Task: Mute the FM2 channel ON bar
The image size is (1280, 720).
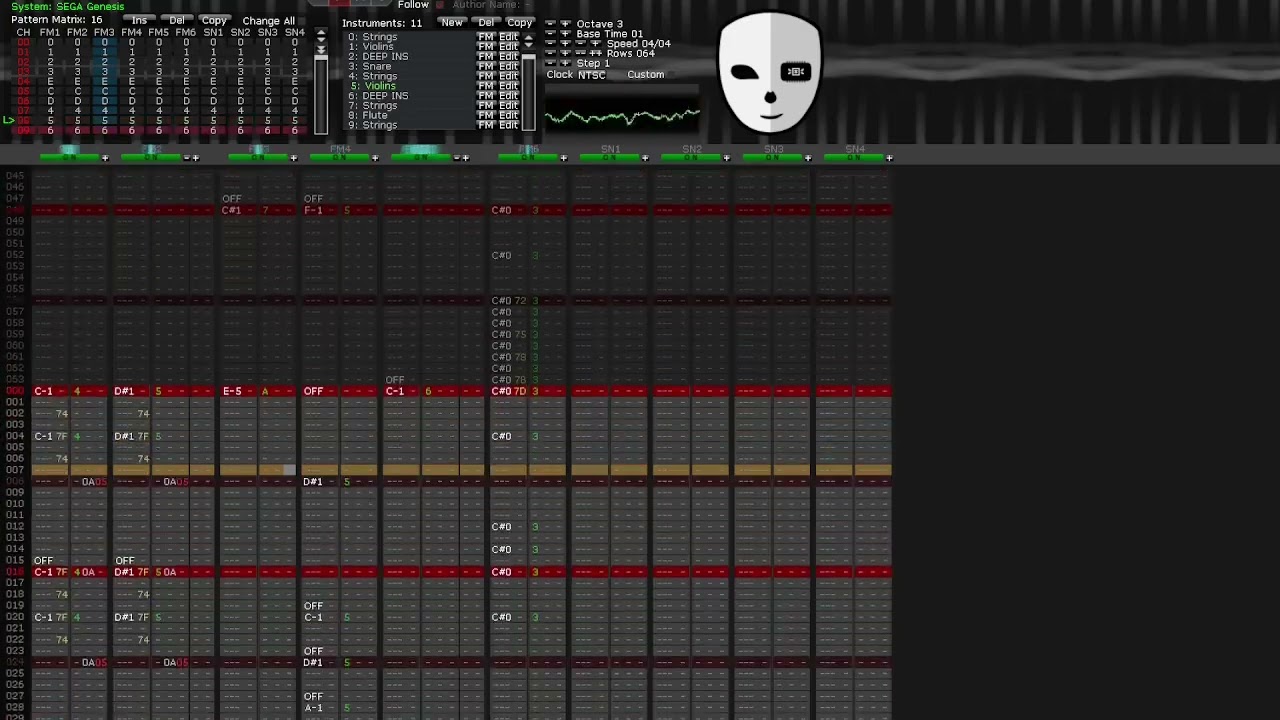Action: coord(151,158)
